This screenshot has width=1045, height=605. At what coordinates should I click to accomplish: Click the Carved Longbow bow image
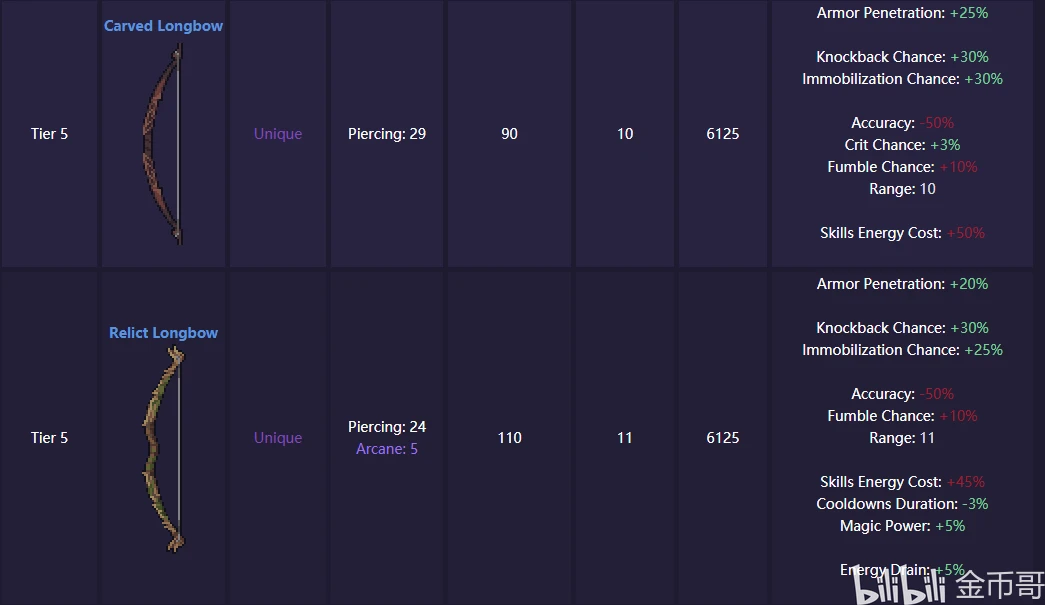point(163,143)
